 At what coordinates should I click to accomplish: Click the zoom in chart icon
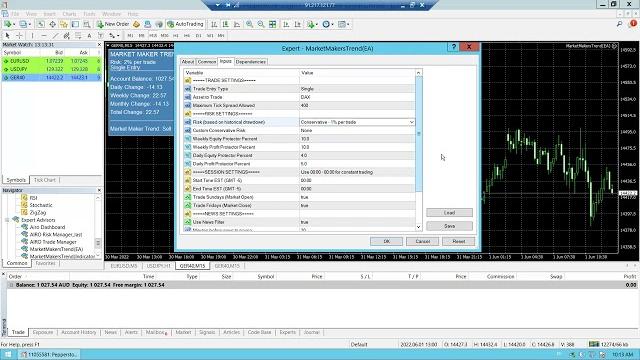(x=249, y=24)
